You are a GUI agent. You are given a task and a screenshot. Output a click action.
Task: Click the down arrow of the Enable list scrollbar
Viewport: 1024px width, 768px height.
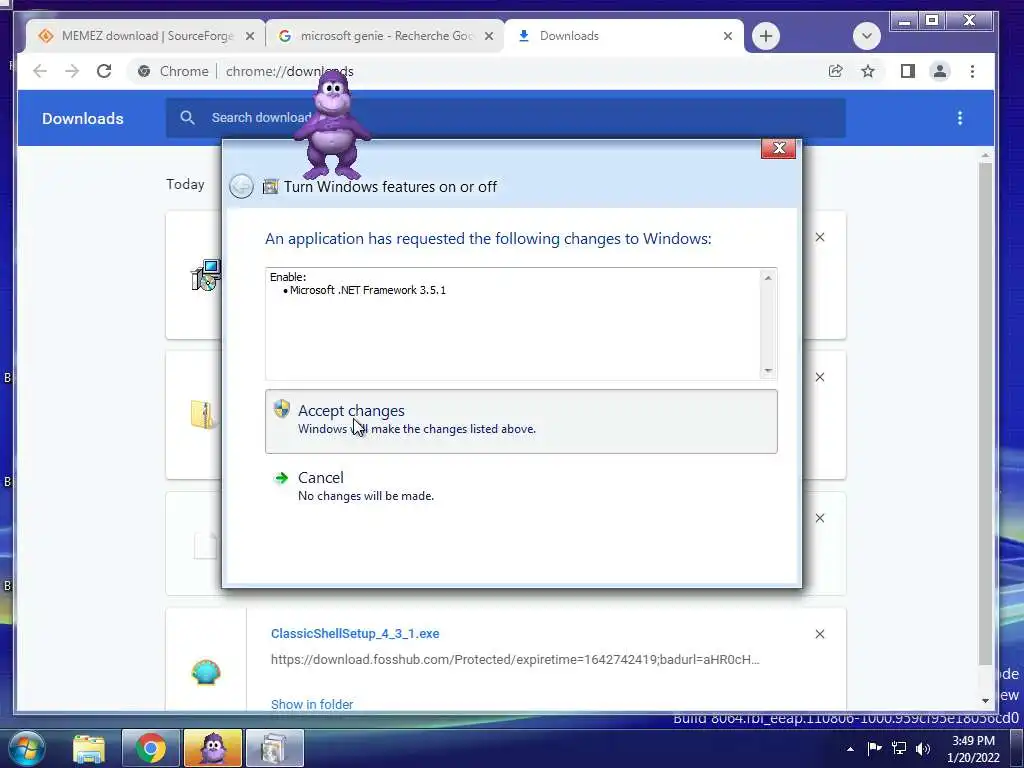768,370
